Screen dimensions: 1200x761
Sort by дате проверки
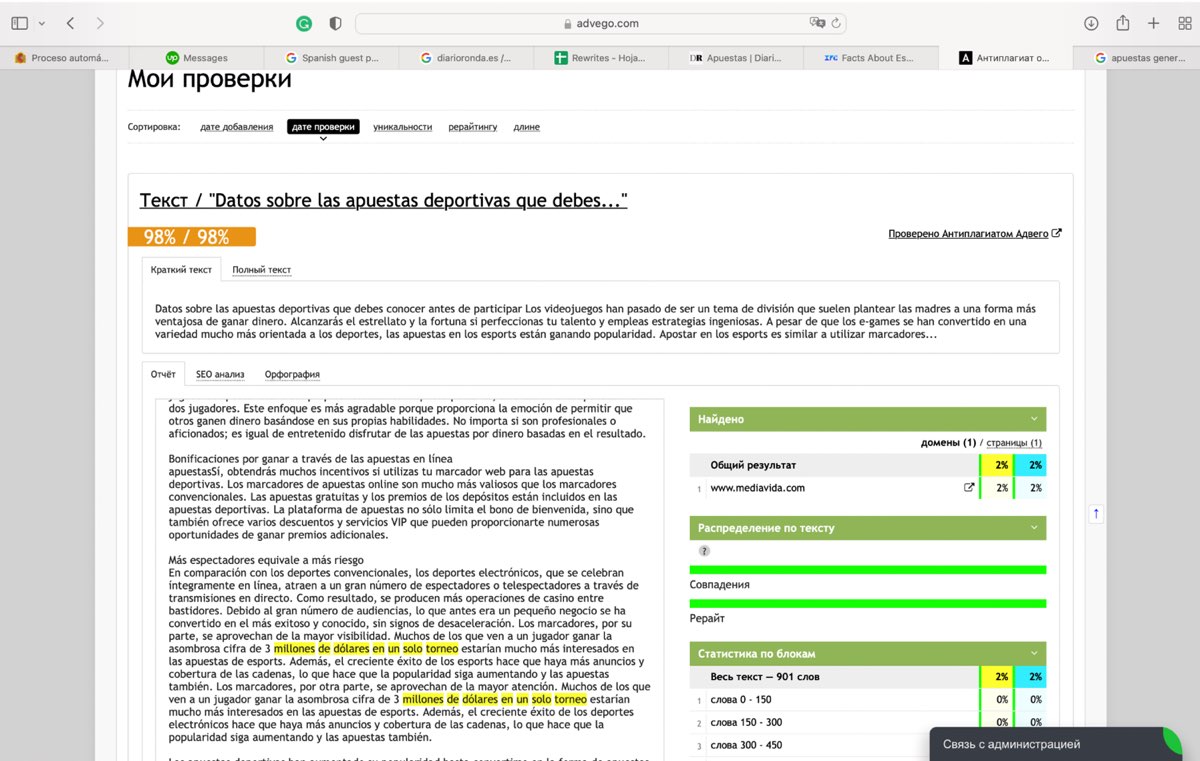point(323,127)
